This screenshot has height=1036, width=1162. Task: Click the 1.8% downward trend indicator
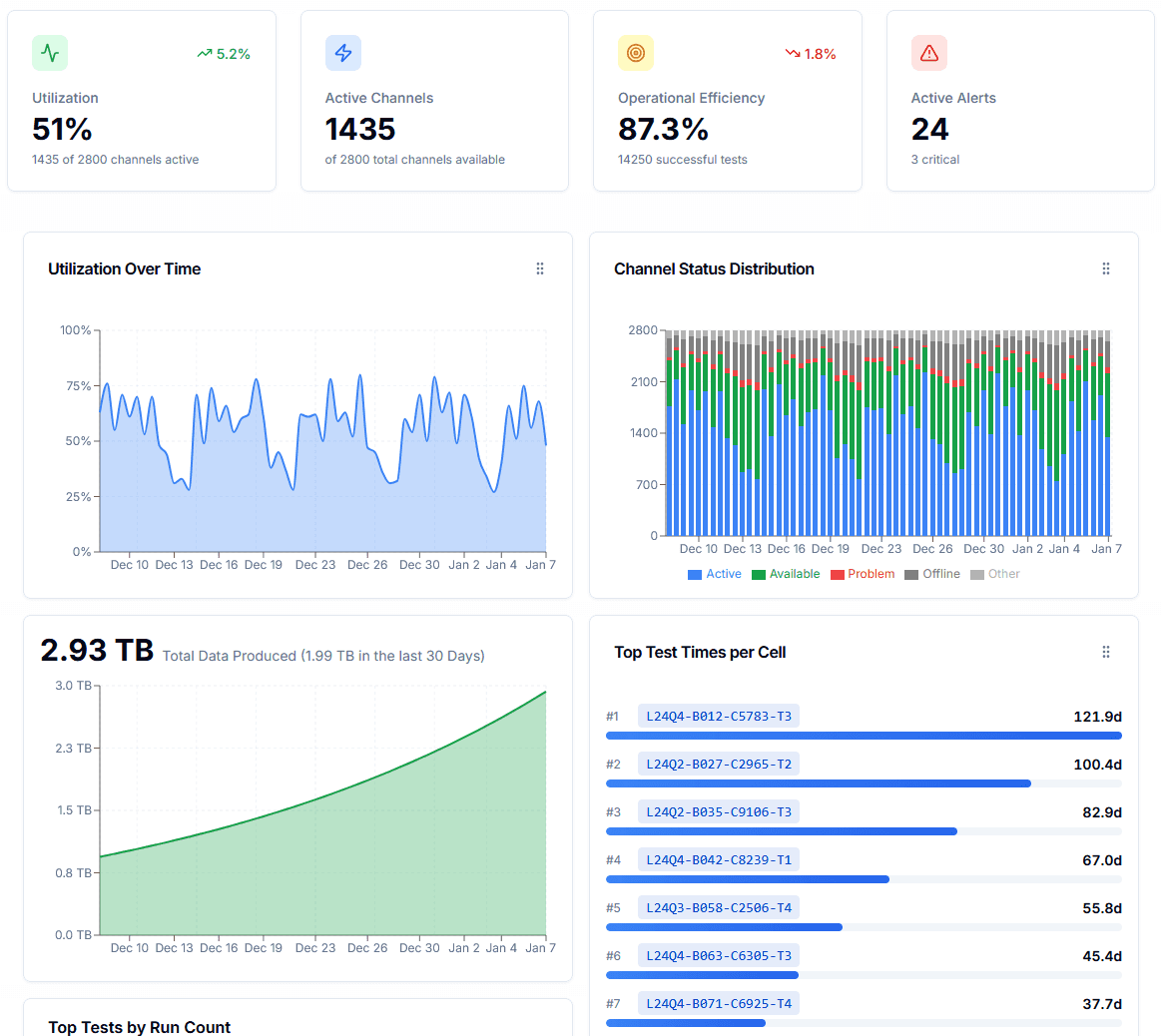tap(811, 54)
